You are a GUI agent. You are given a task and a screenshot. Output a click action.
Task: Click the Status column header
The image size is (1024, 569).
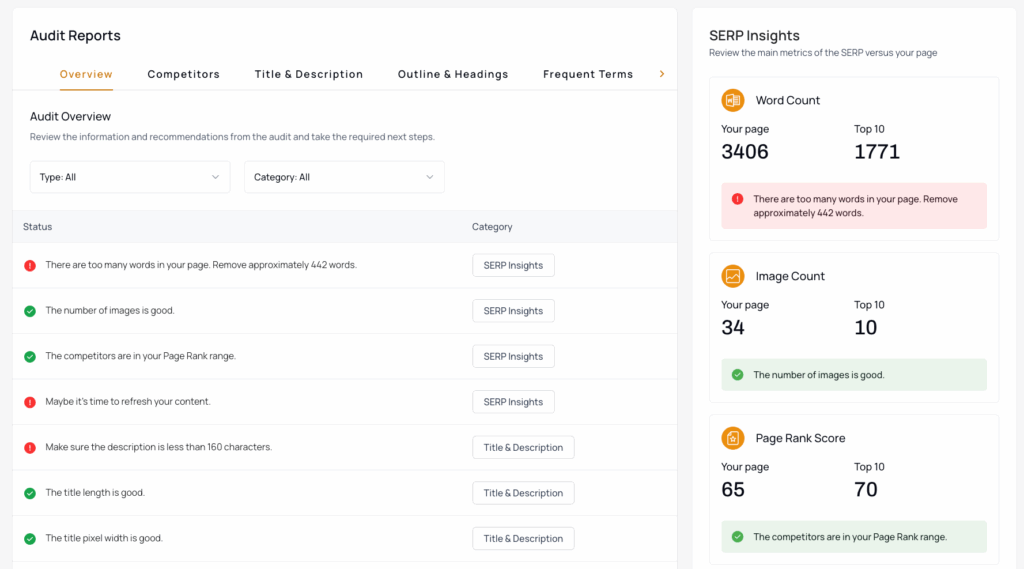click(x=38, y=227)
